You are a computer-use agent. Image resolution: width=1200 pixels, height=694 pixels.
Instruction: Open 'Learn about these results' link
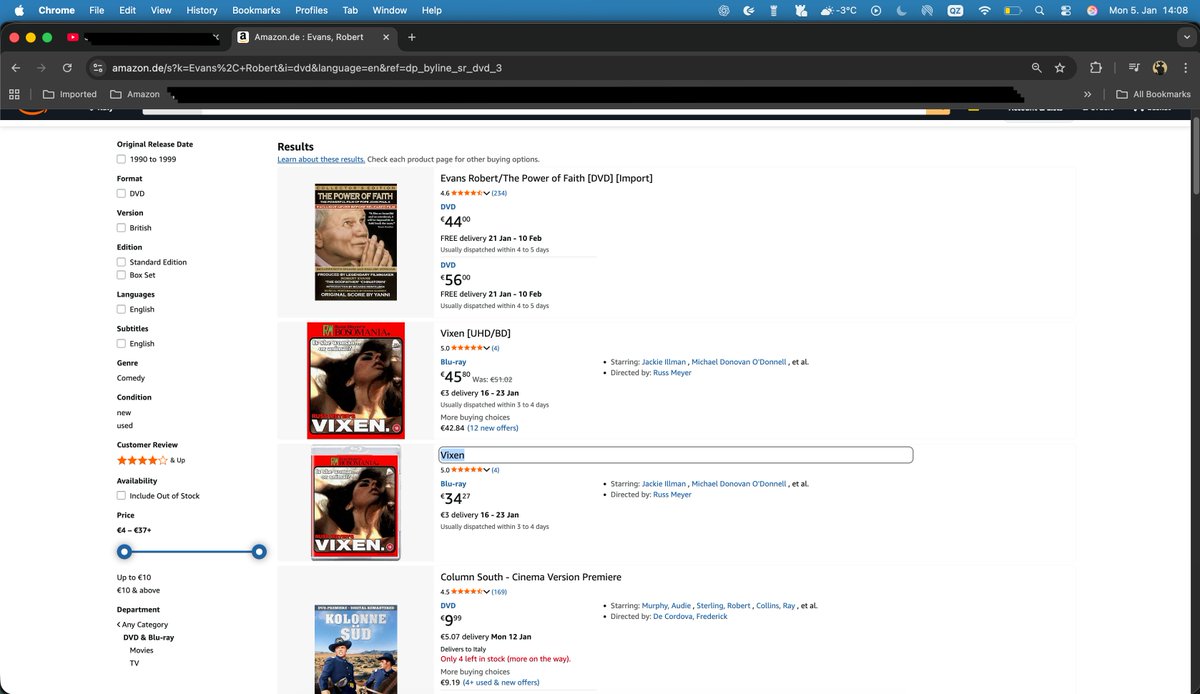tap(321, 160)
